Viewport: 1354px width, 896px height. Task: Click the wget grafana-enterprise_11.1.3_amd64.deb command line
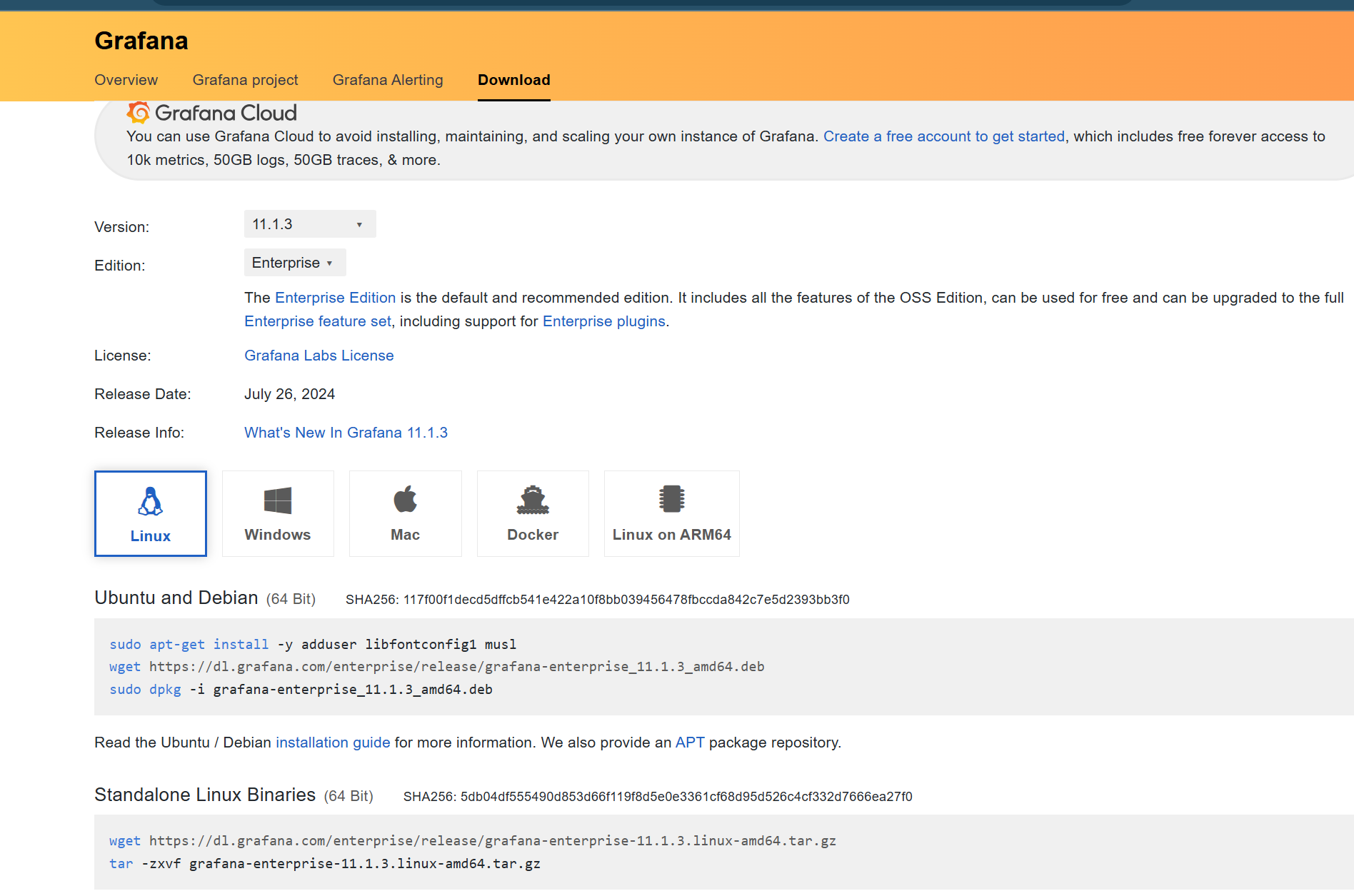(x=436, y=667)
